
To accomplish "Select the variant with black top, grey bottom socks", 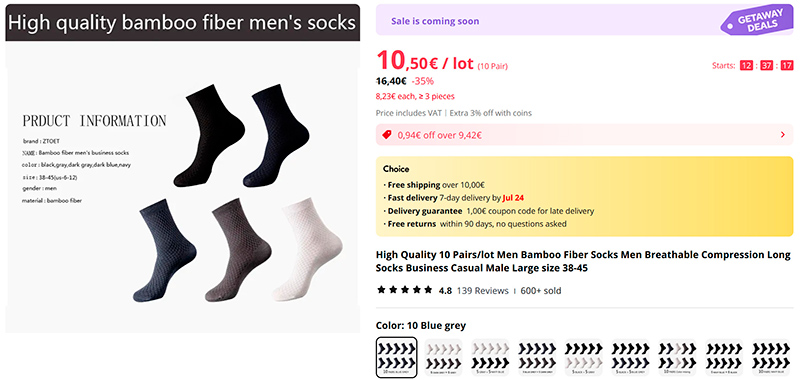I will [584, 358].
